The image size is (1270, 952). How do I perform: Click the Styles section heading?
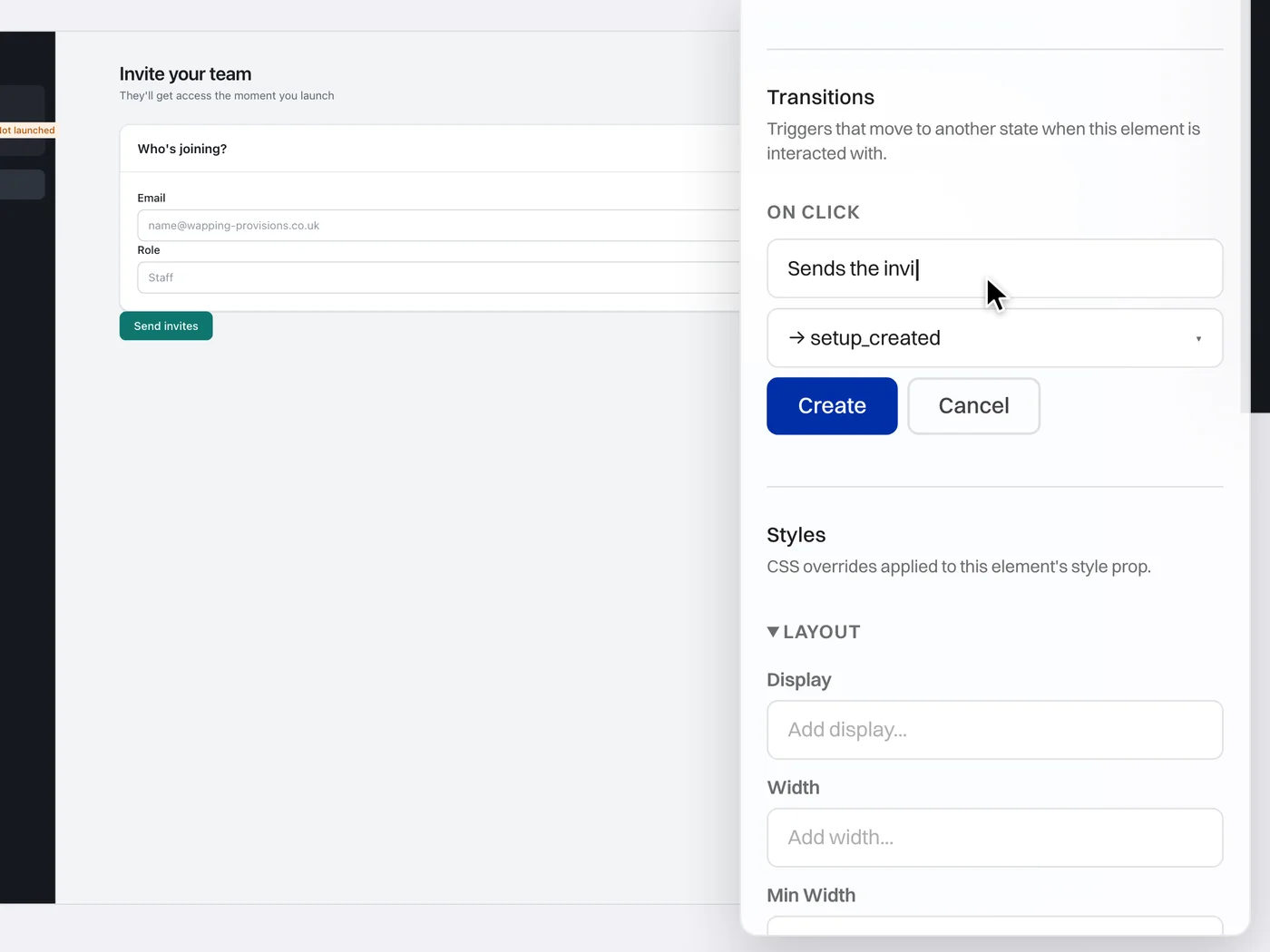pyautogui.click(x=796, y=535)
